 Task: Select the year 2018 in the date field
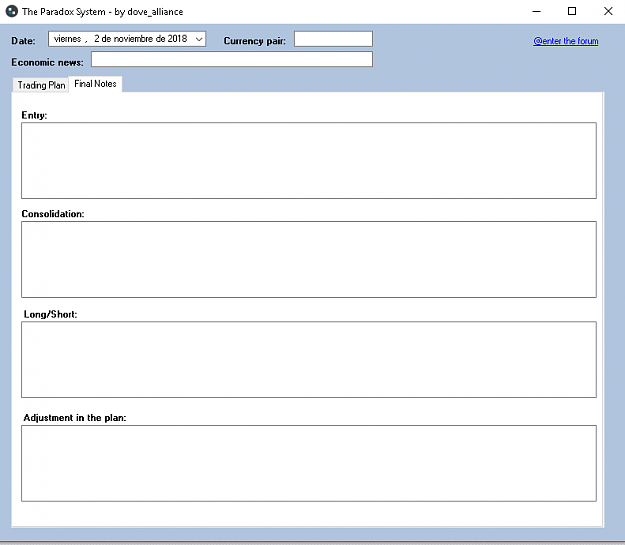click(177, 39)
